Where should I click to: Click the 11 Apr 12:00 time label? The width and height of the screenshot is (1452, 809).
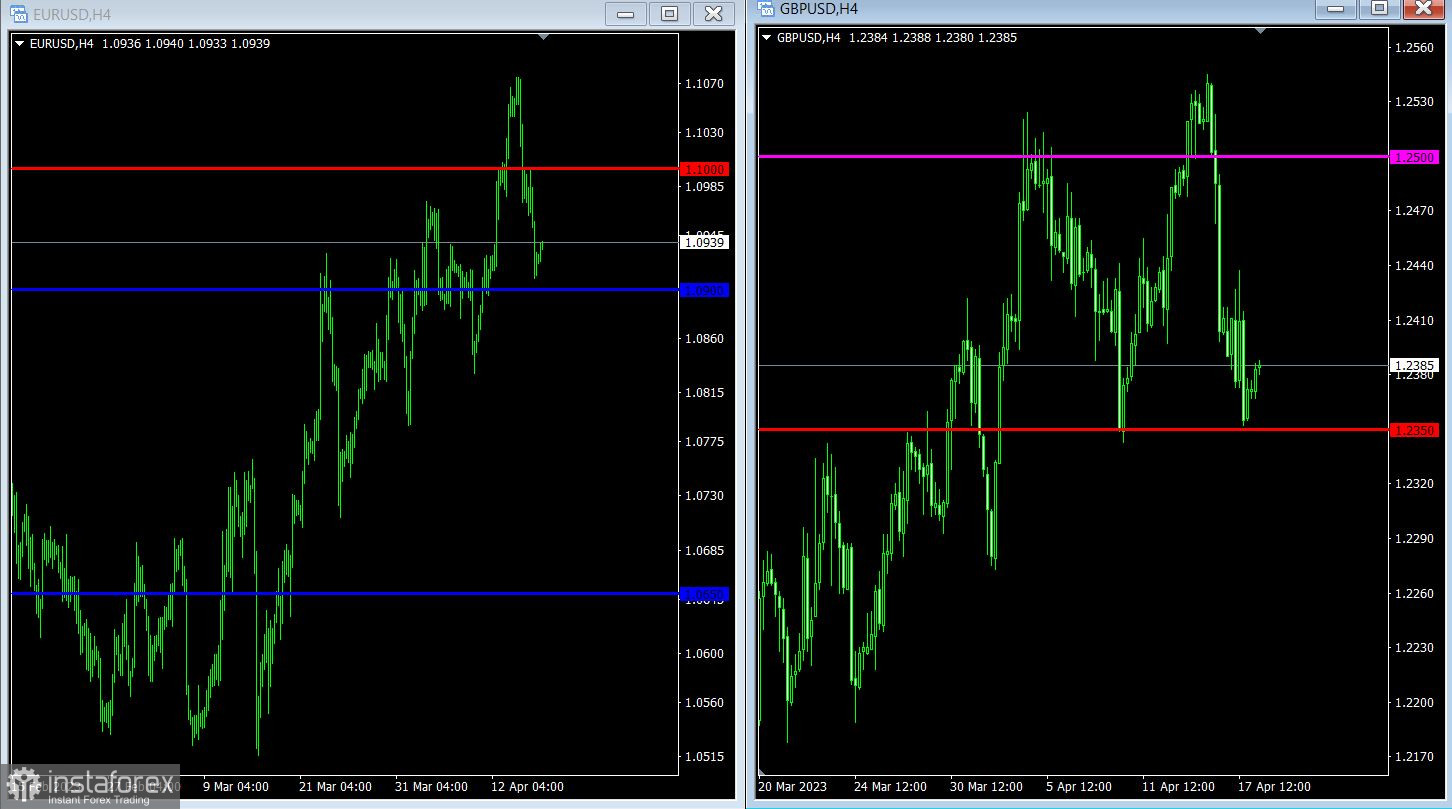[1178, 787]
